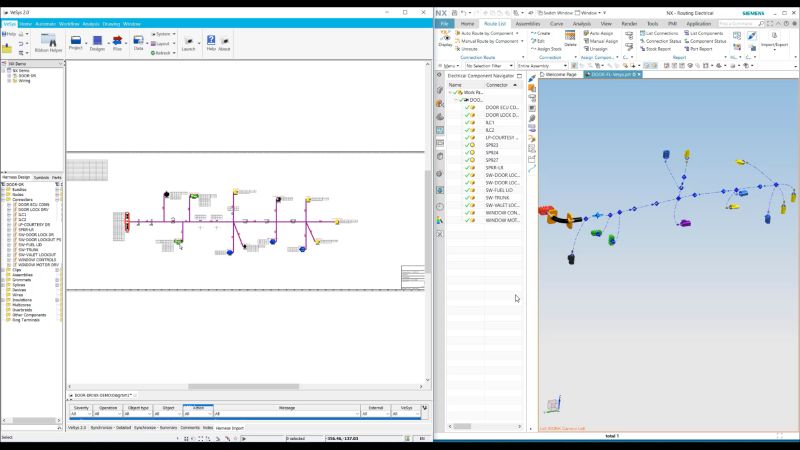This screenshot has width=800, height=450.
Task: Select SW-VALET LOCKOUT in Harness Design tree
Action: coord(37,255)
